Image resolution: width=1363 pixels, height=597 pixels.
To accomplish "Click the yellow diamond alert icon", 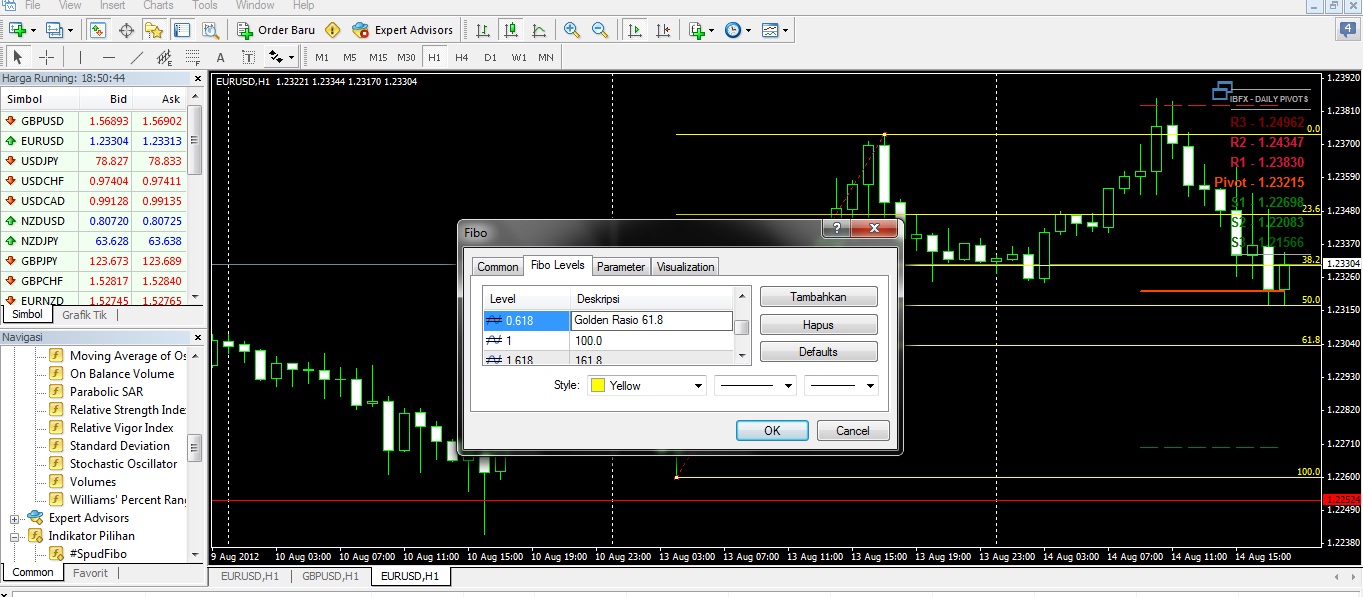I will click(x=332, y=30).
